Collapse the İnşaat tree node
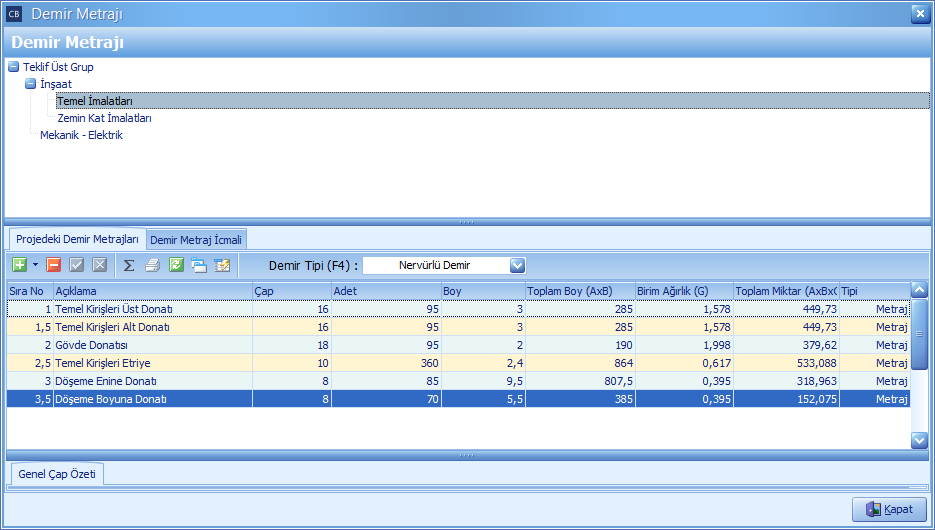 (30, 84)
